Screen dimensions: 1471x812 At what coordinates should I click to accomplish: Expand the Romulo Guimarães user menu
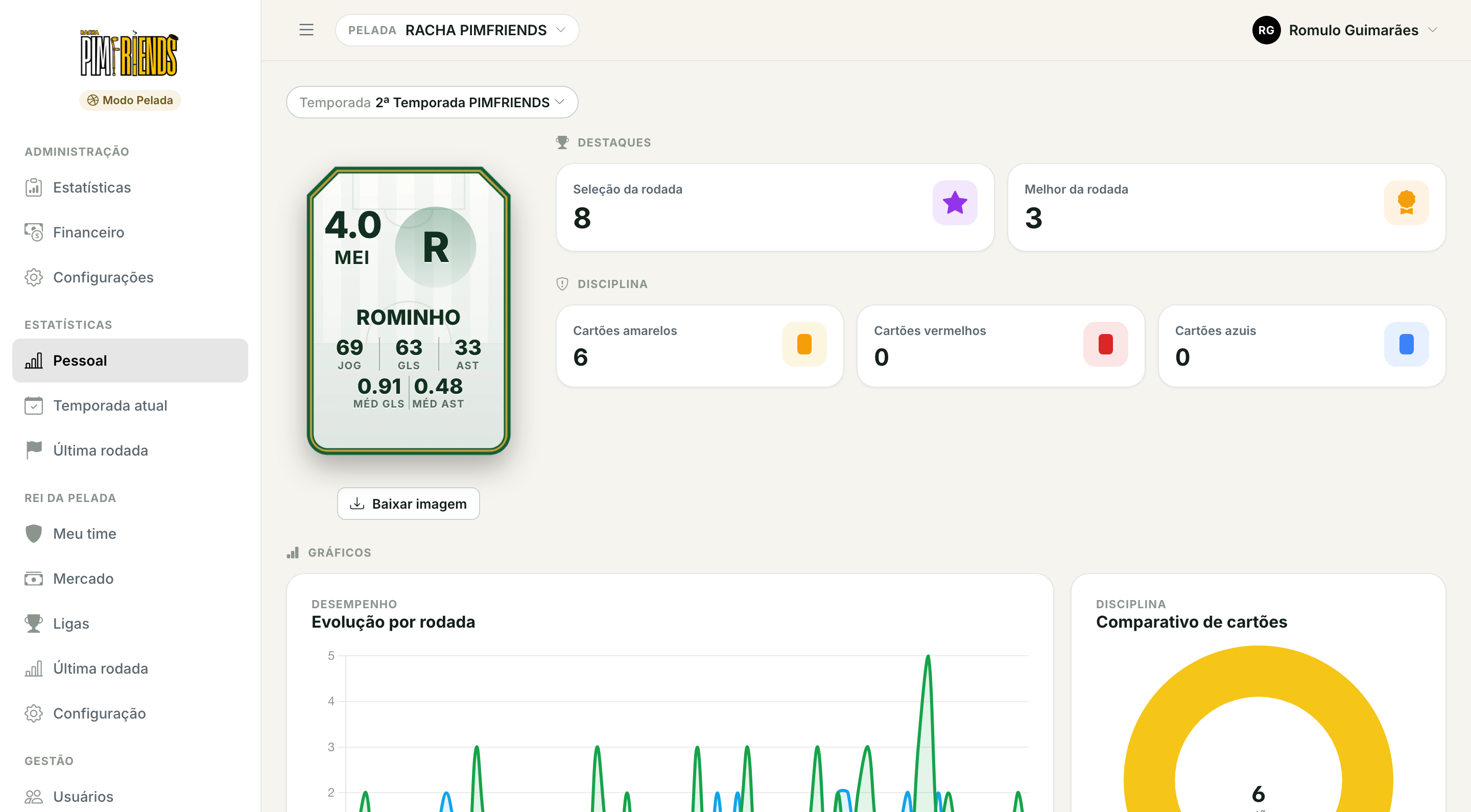tap(1345, 30)
